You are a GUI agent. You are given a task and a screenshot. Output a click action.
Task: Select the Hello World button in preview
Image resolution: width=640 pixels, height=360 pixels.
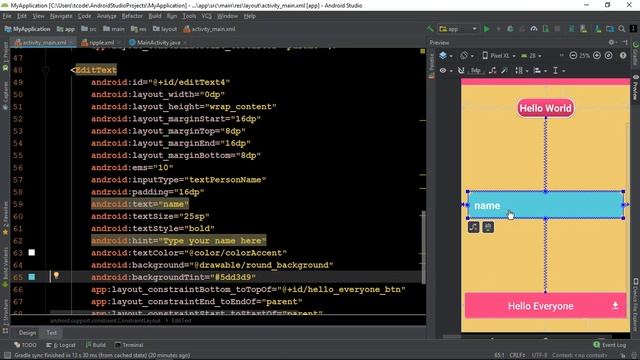tap(545, 108)
